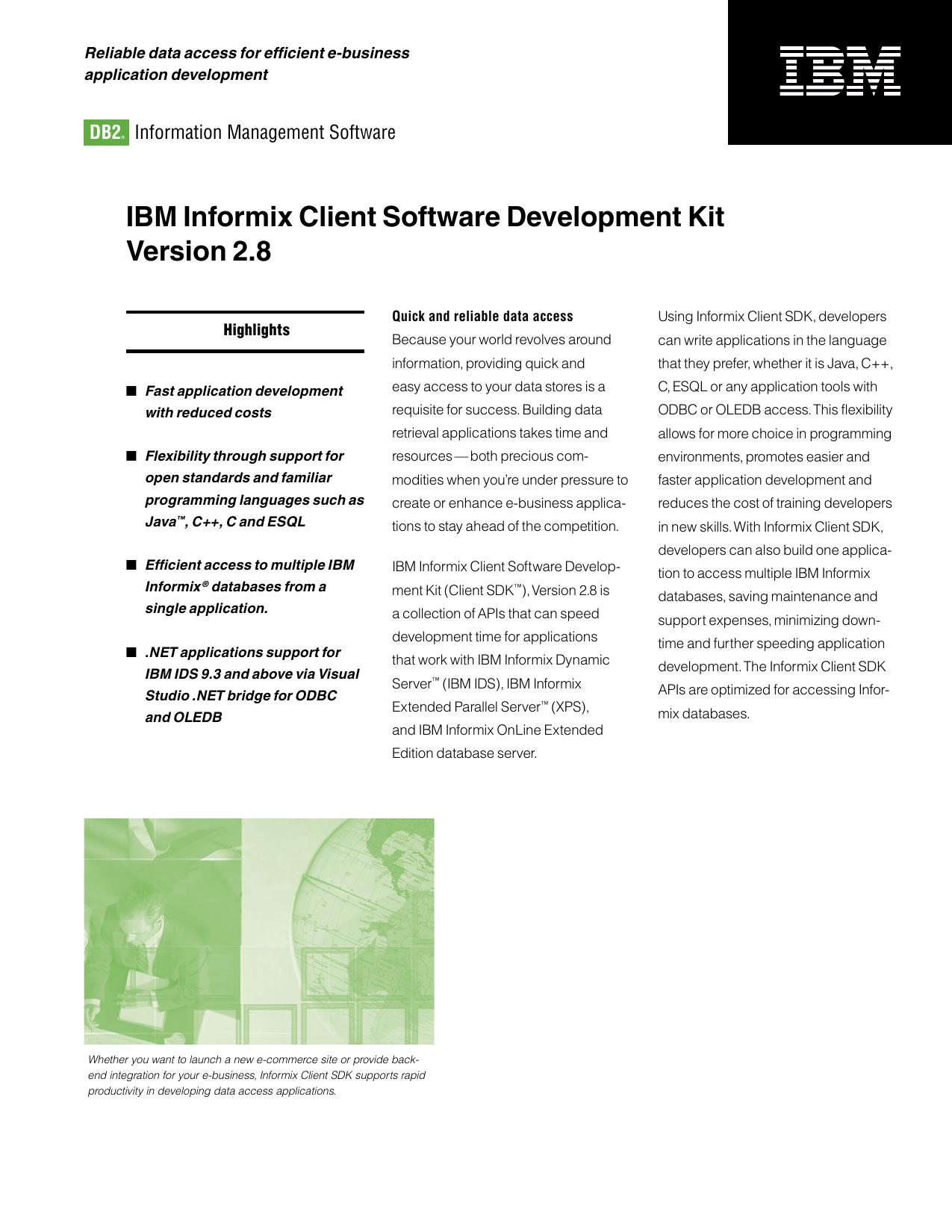Click line 'Using Informix Client SDK, developers'
Screen dimensions: 952x1232
[772, 317]
